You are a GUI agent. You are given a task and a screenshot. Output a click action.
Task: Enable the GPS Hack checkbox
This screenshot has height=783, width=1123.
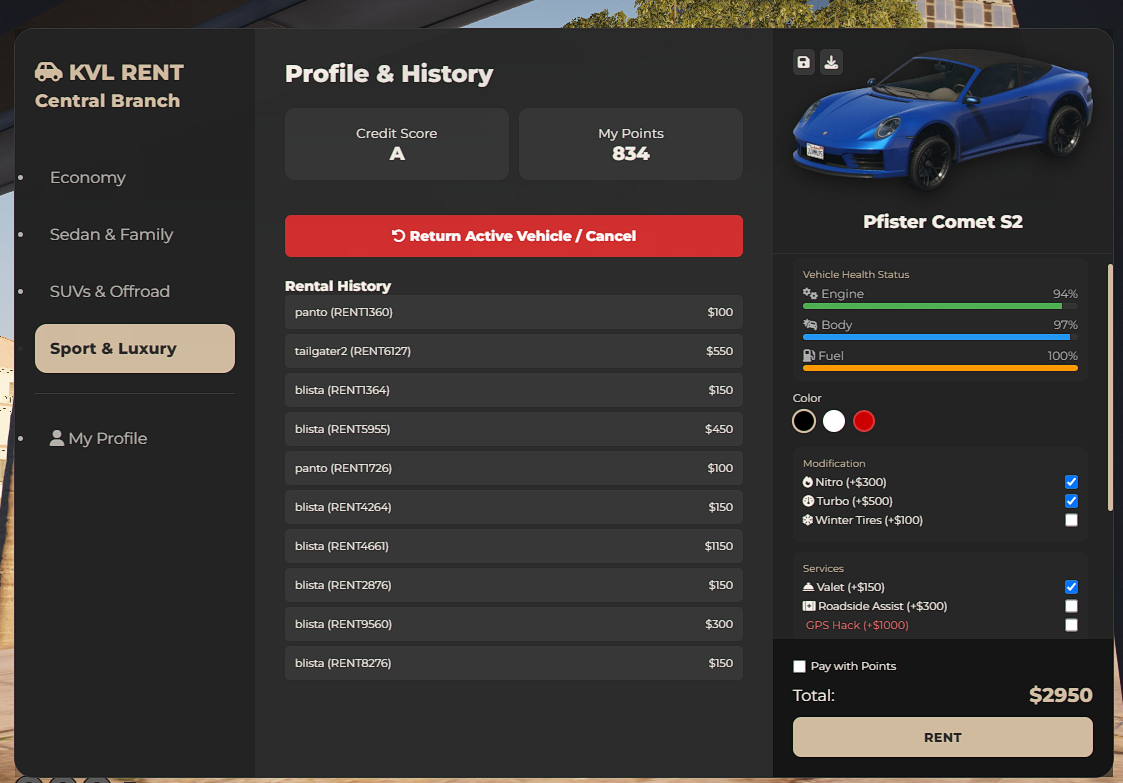(1071, 625)
